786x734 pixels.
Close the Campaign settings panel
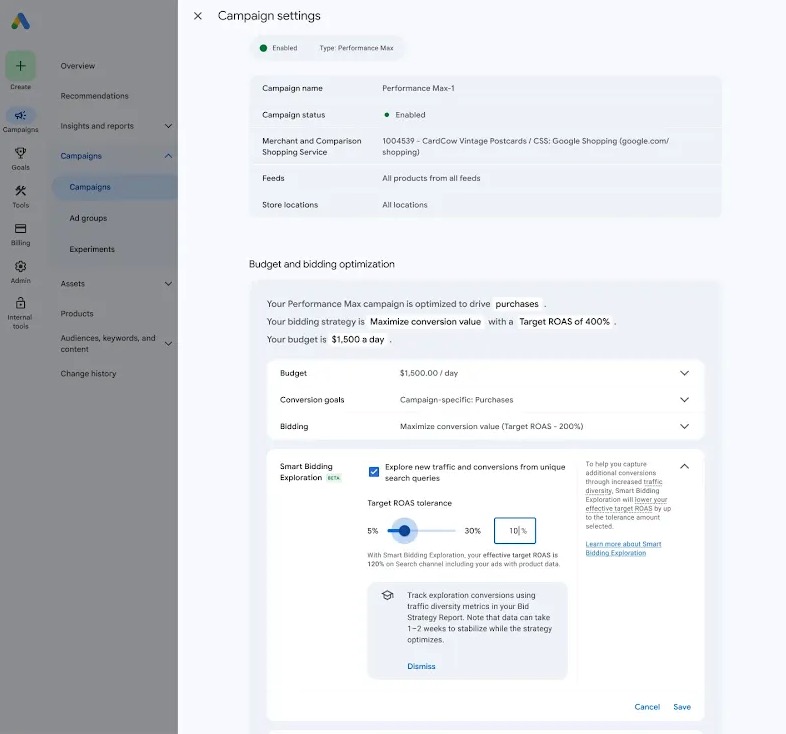pos(198,16)
